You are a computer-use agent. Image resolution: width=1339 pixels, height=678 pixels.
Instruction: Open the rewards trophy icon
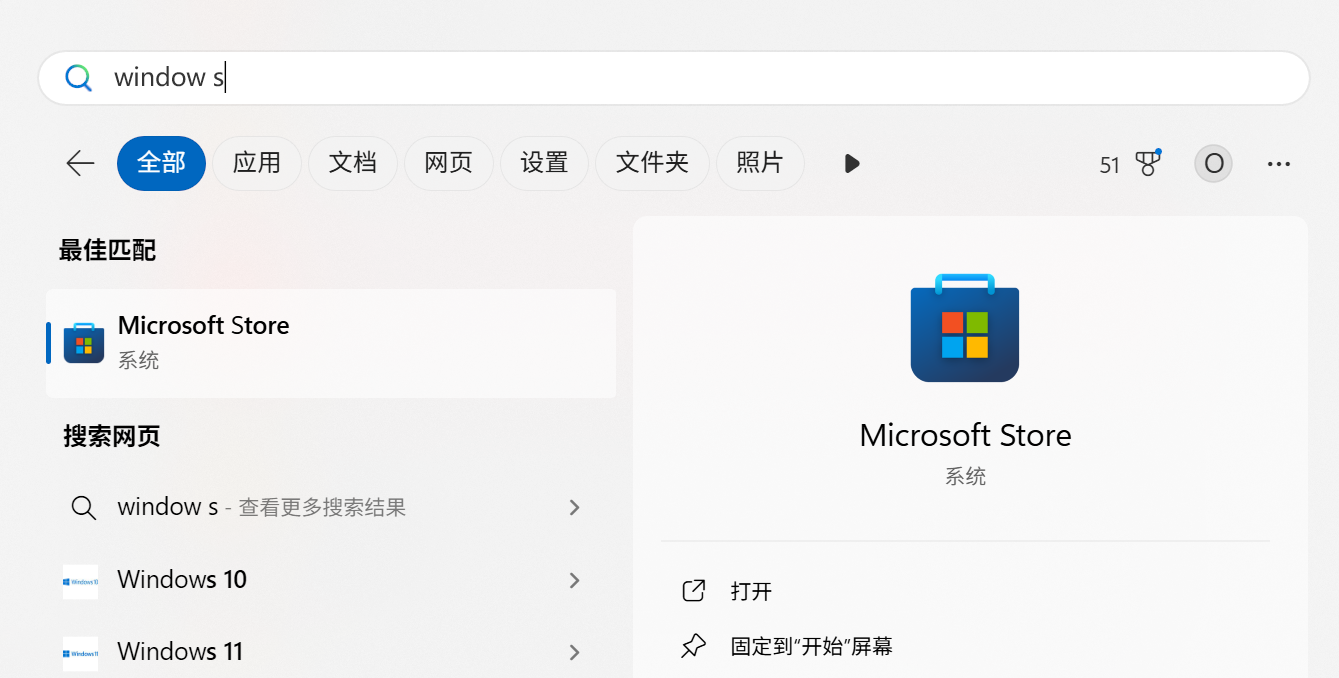(1148, 163)
